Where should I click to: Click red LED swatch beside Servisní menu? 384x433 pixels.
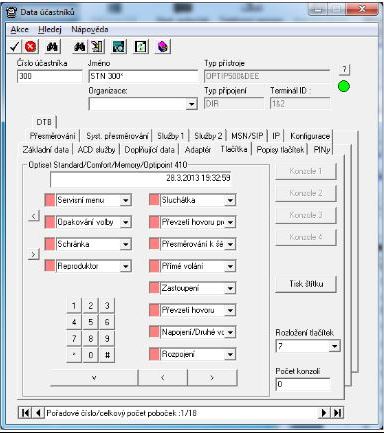[50, 200]
